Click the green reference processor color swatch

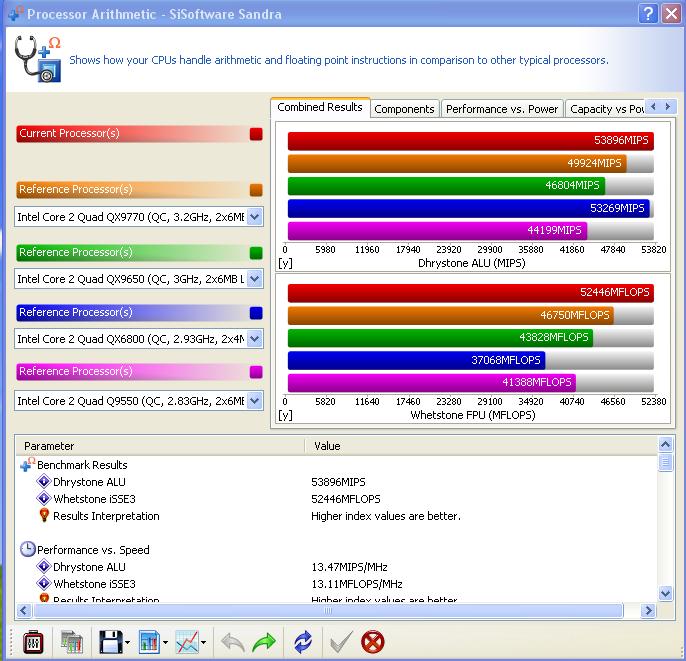point(256,253)
